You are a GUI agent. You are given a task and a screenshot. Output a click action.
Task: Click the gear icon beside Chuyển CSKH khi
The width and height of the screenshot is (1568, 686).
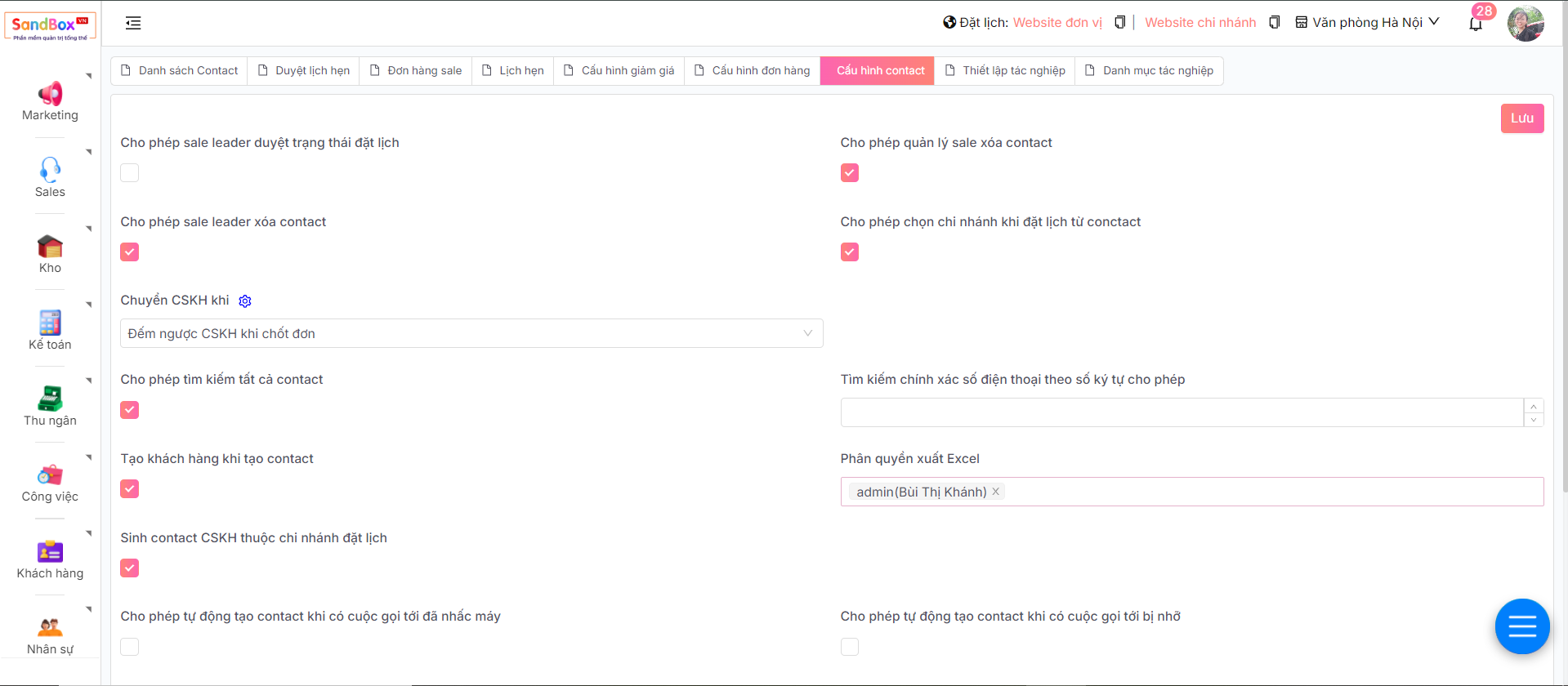pyautogui.click(x=245, y=301)
